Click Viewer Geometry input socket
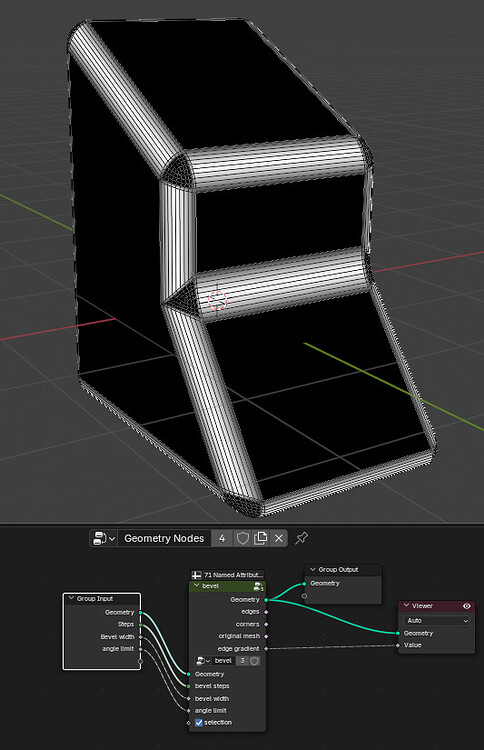 tap(398, 633)
